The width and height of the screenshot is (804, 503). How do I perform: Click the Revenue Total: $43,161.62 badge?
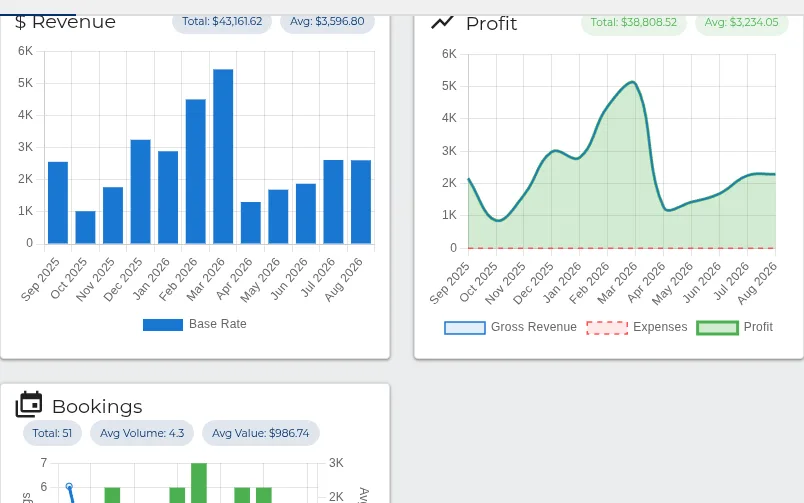[x=222, y=22]
